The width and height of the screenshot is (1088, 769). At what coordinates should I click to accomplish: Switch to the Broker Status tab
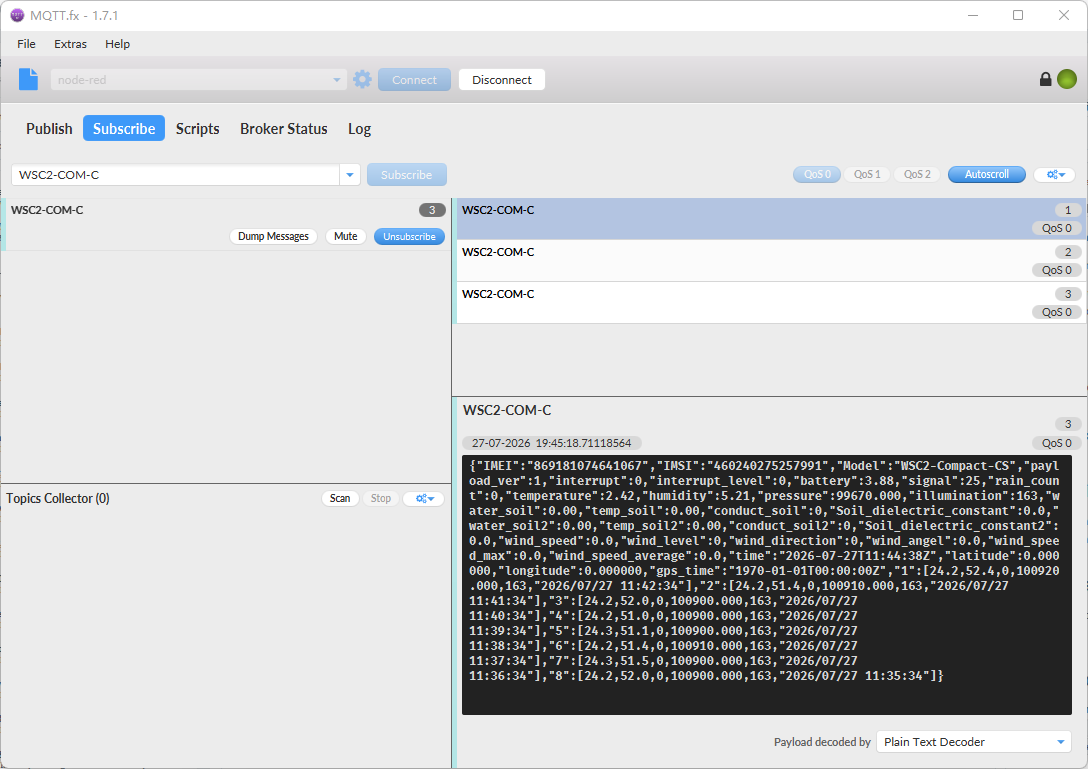[284, 128]
